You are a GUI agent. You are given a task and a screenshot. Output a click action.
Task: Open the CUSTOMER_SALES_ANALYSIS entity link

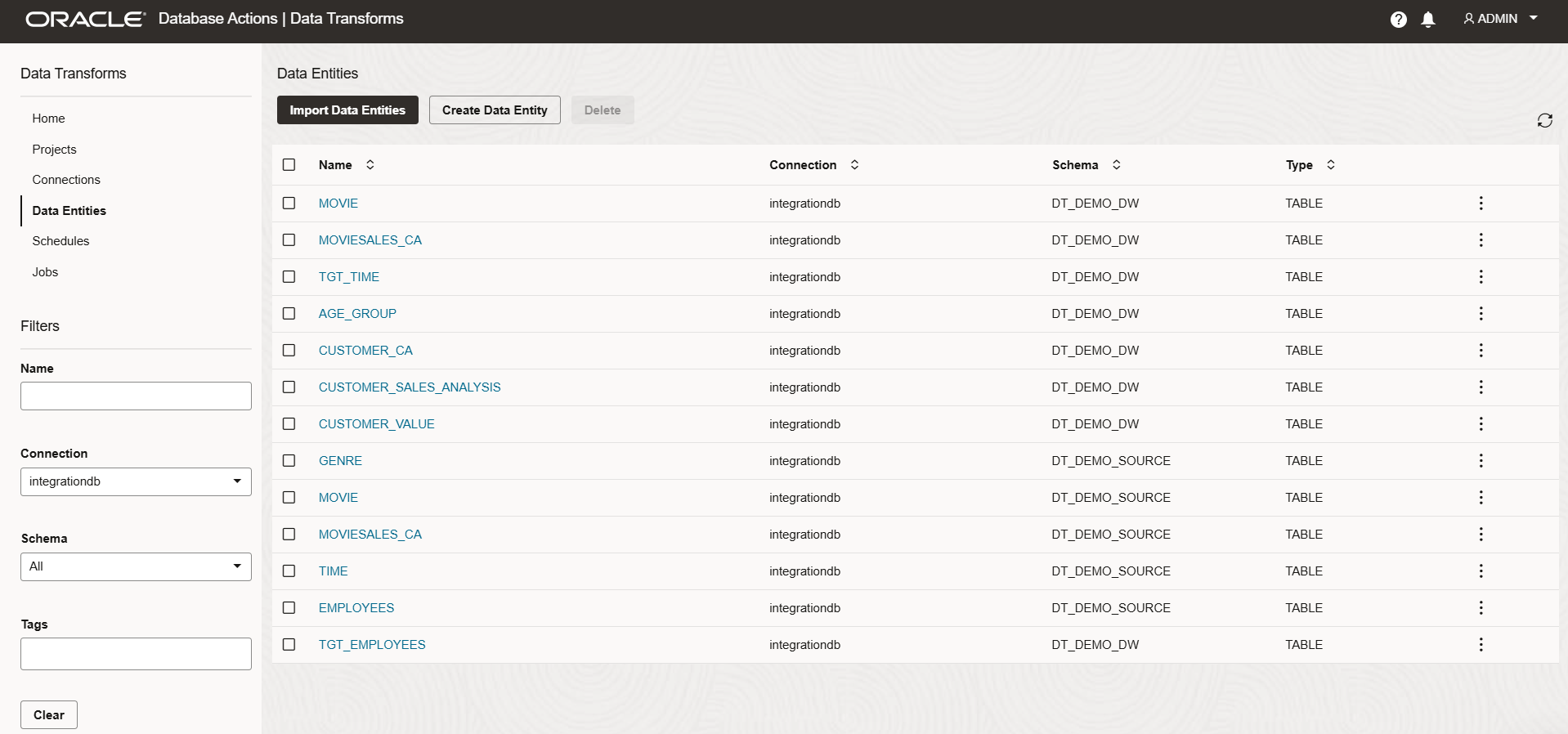pos(410,387)
